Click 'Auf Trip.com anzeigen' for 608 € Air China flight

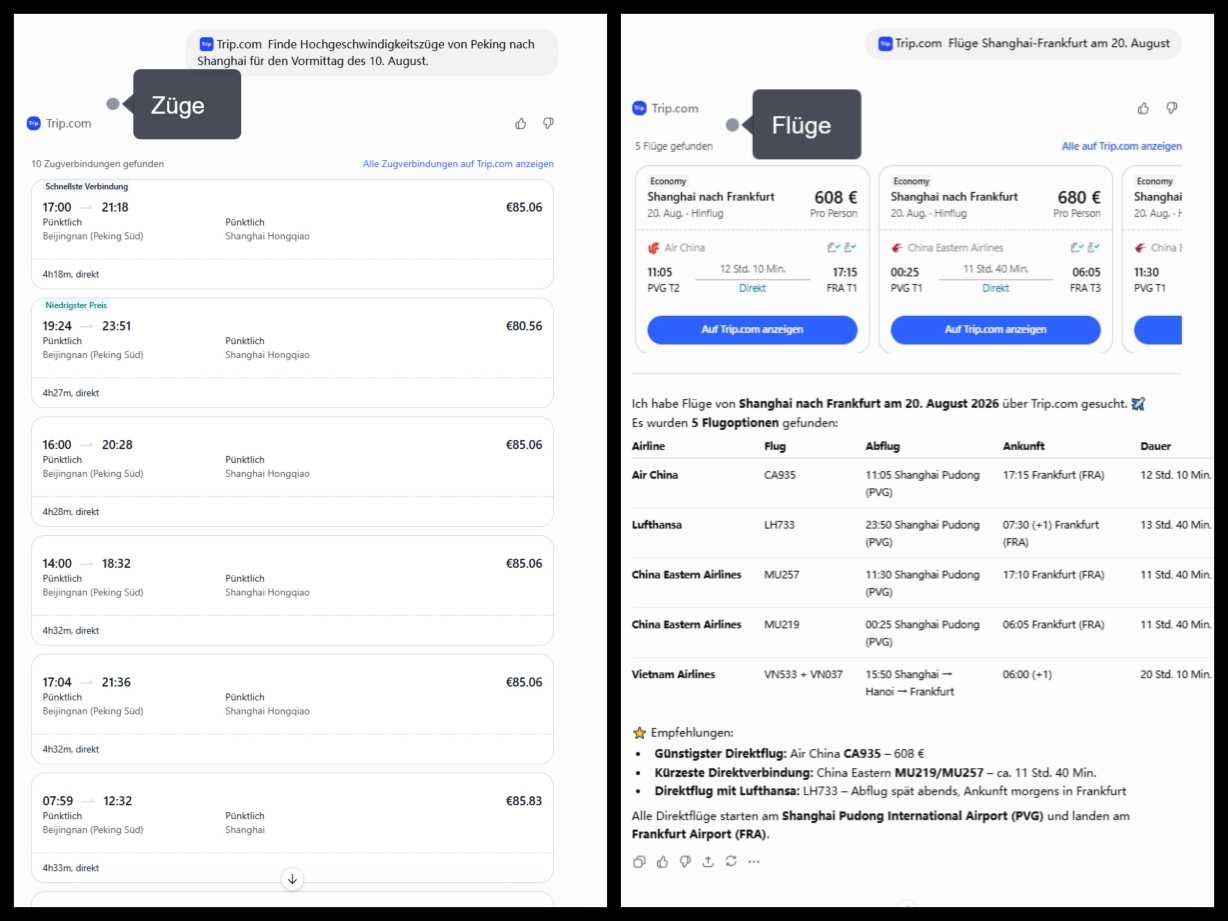[x=752, y=330]
